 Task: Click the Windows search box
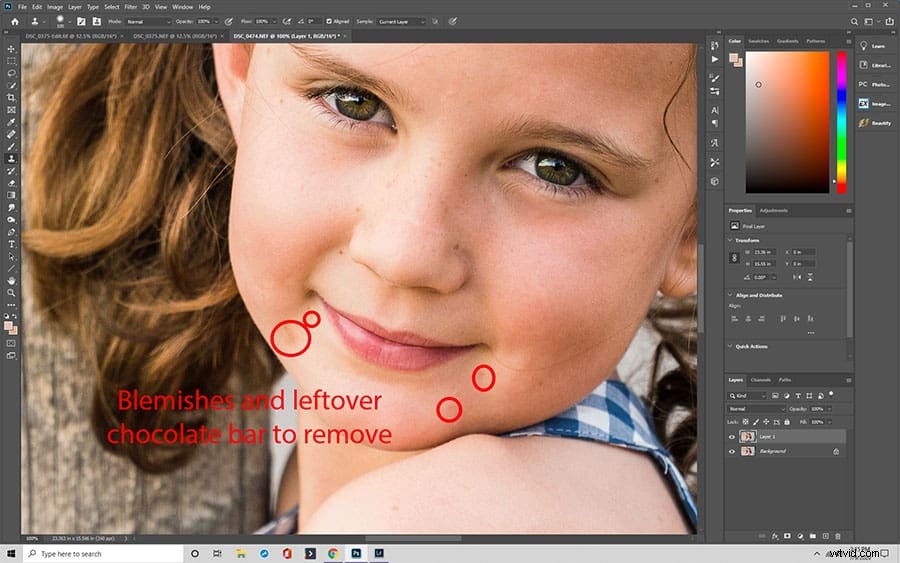tap(104, 554)
